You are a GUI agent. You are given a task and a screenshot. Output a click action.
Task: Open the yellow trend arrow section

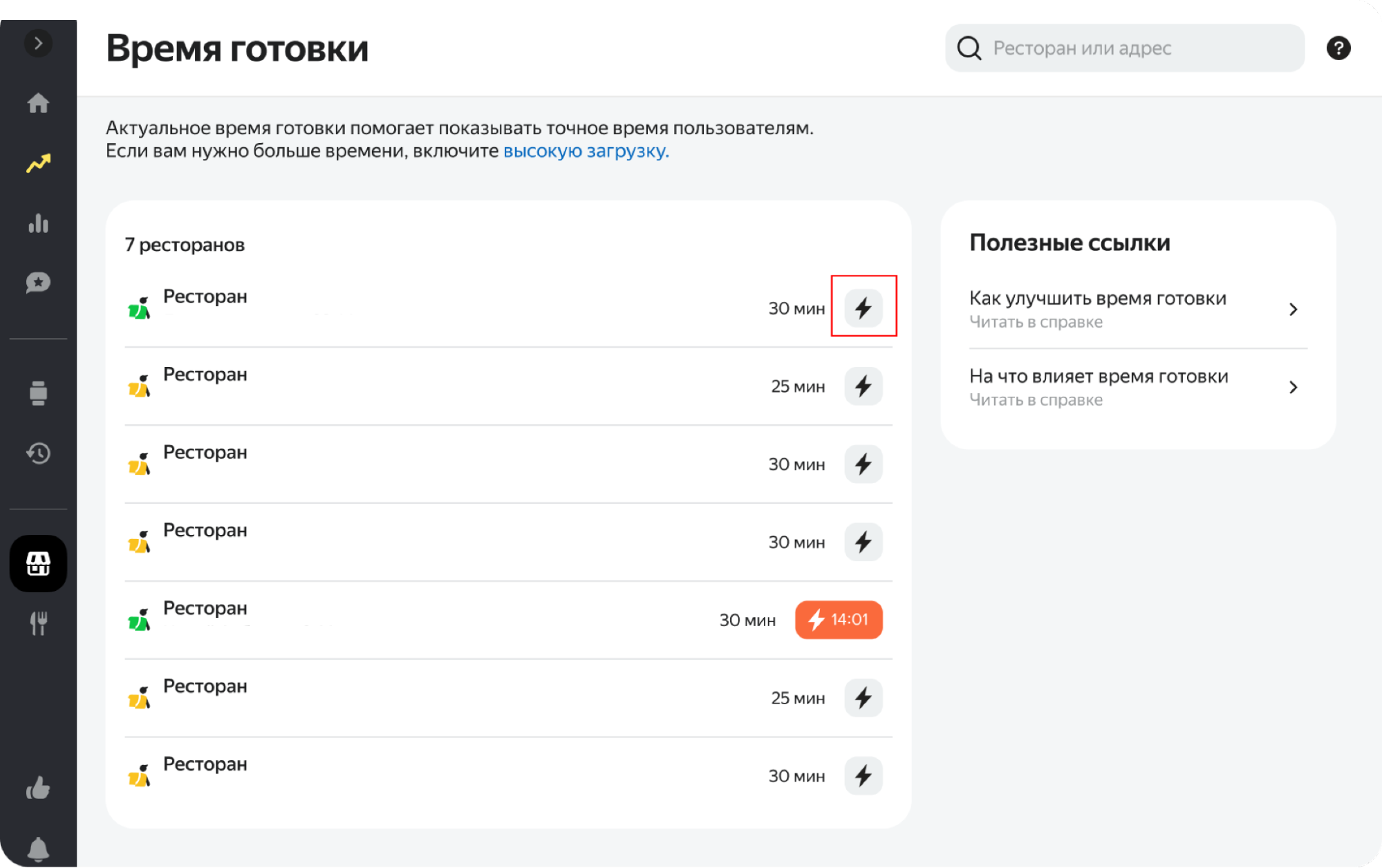(38, 163)
